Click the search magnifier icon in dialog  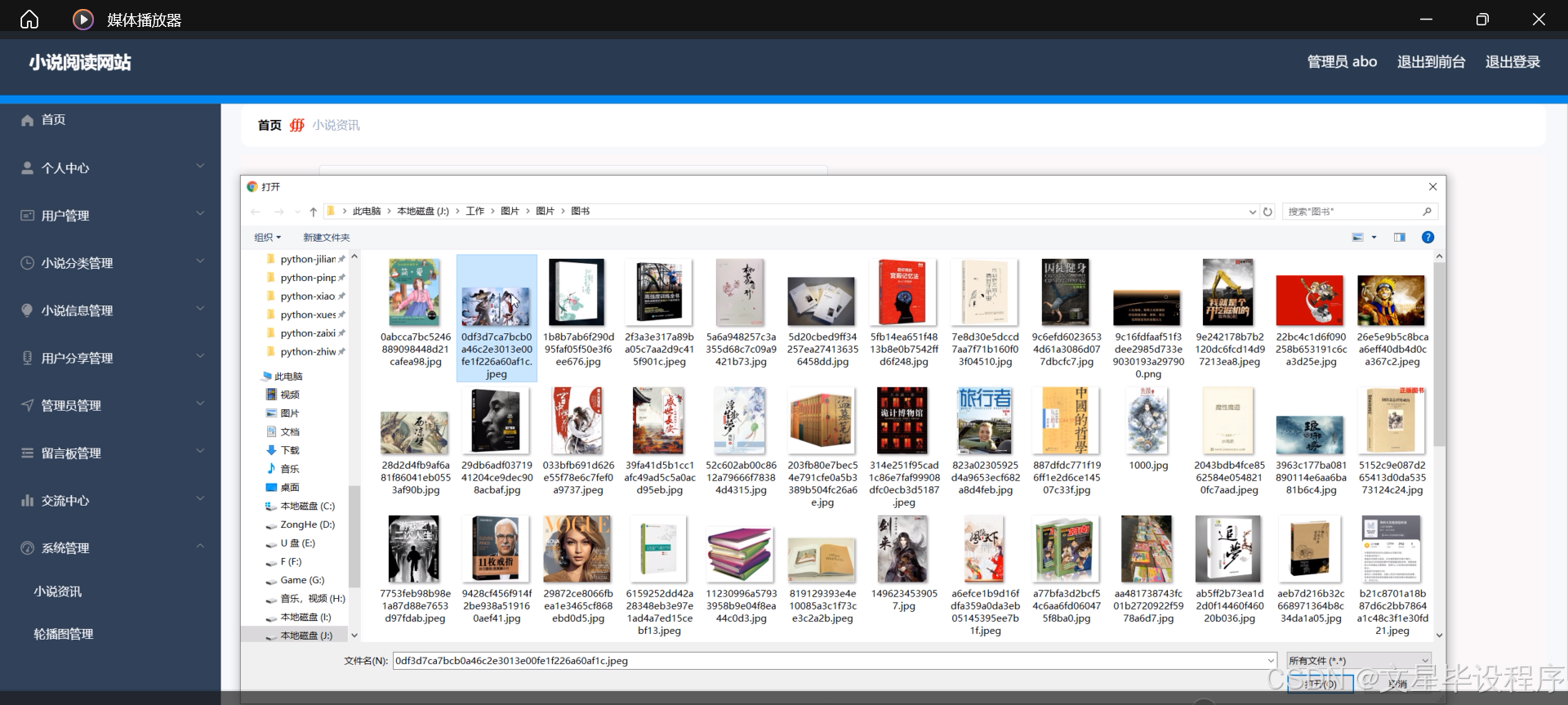pyautogui.click(x=1428, y=212)
